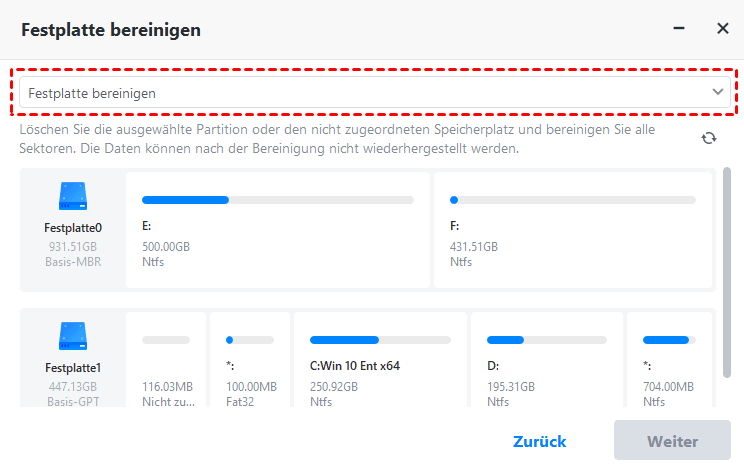This screenshot has width=744, height=471.
Task: Click the Zurück button
Action: coord(539,441)
